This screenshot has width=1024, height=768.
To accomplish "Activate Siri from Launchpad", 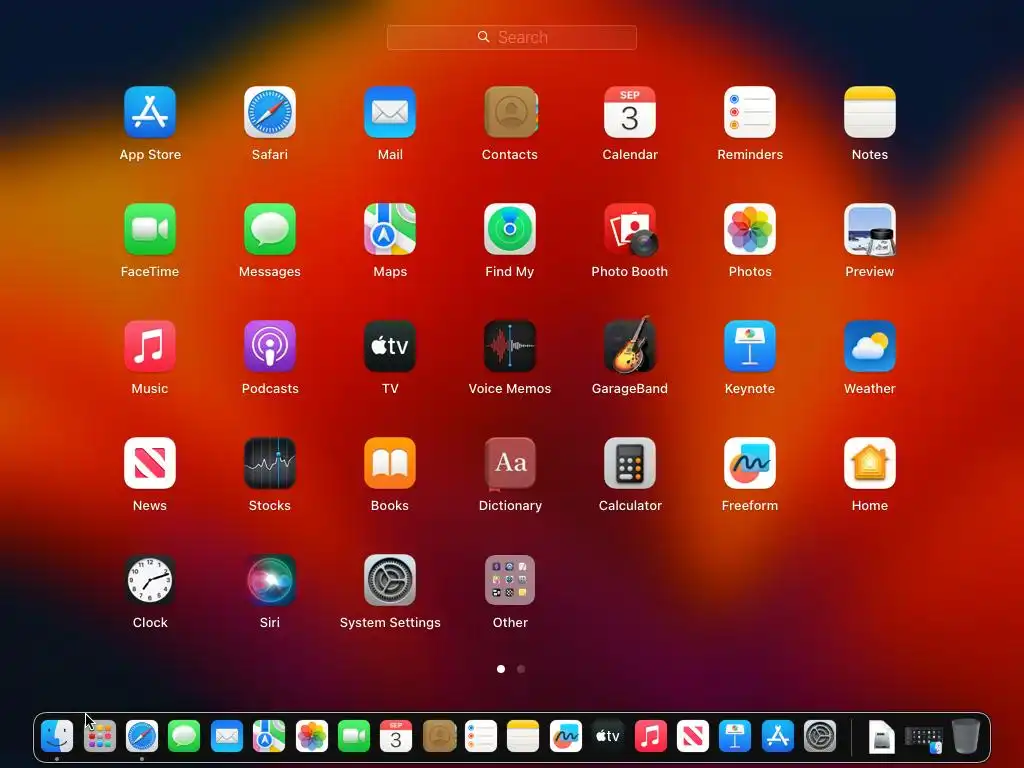I will (x=270, y=580).
